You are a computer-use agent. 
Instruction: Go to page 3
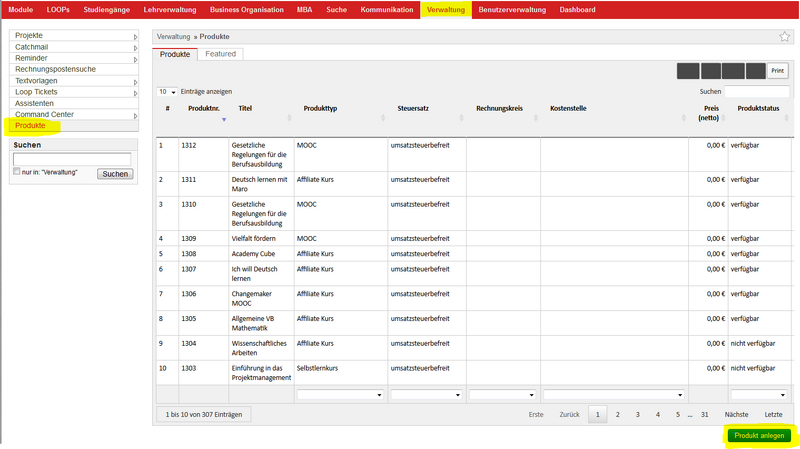pyautogui.click(x=637, y=415)
